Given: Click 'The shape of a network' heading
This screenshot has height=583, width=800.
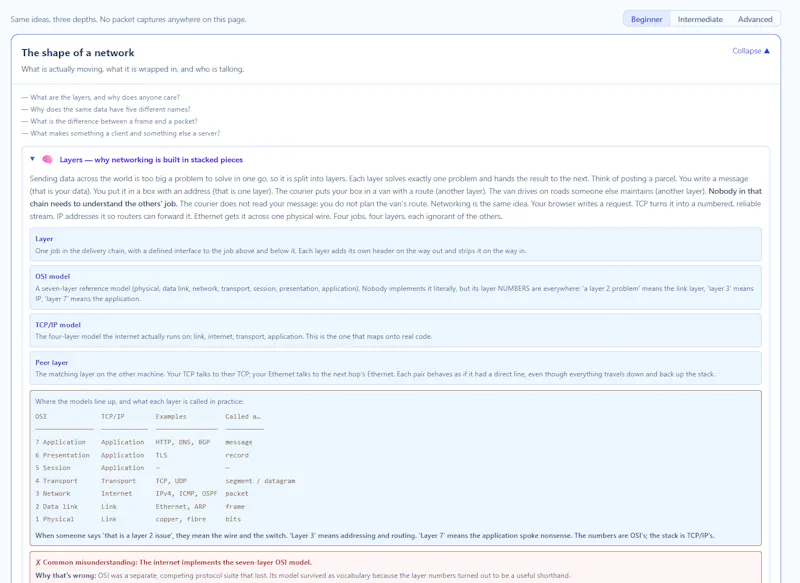Looking at the screenshot, I should tap(78, 53).
